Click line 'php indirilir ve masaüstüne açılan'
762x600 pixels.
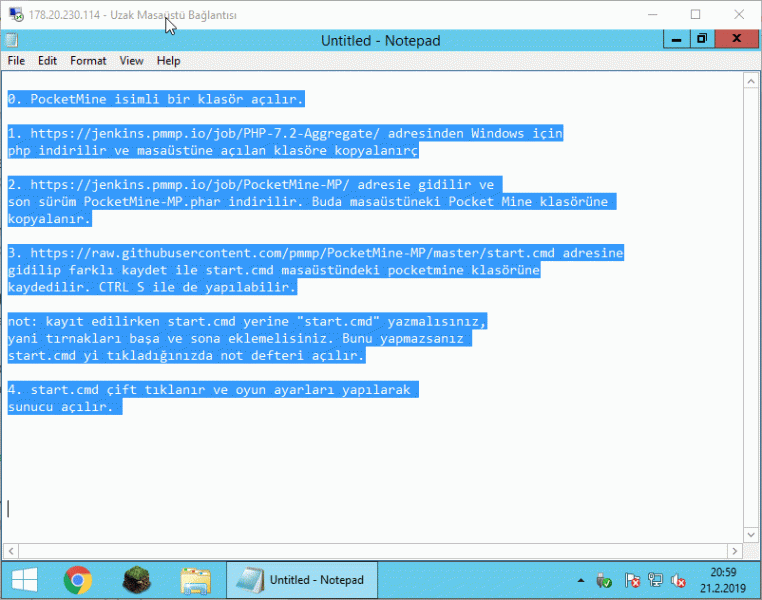(x=213, y=151)
